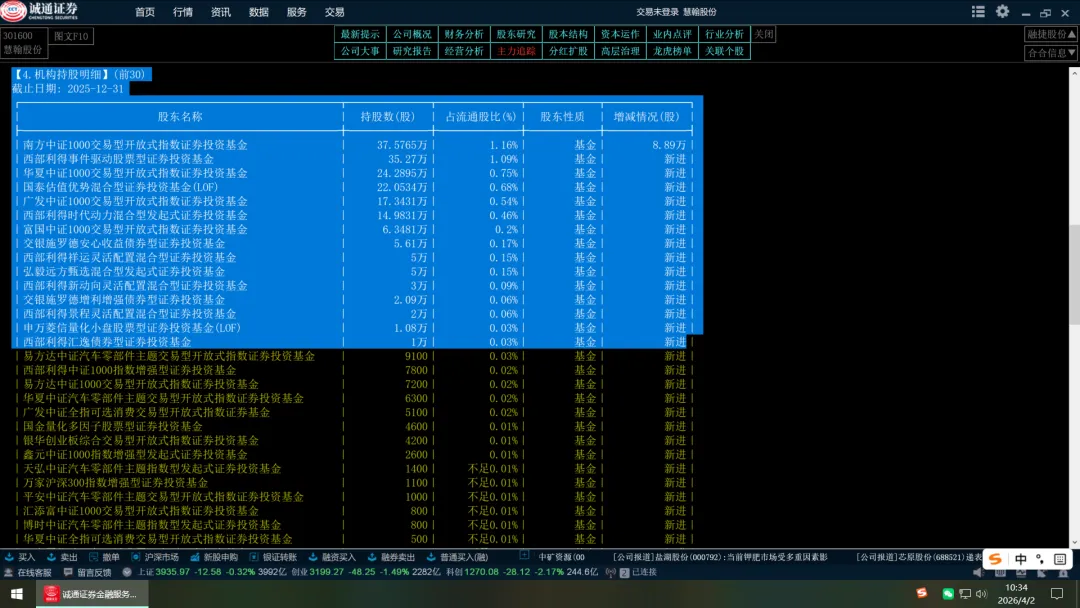The height and width of the screenshot is (608, 1080).
Task: Open system volume tray icon
Action: (981, 594)
